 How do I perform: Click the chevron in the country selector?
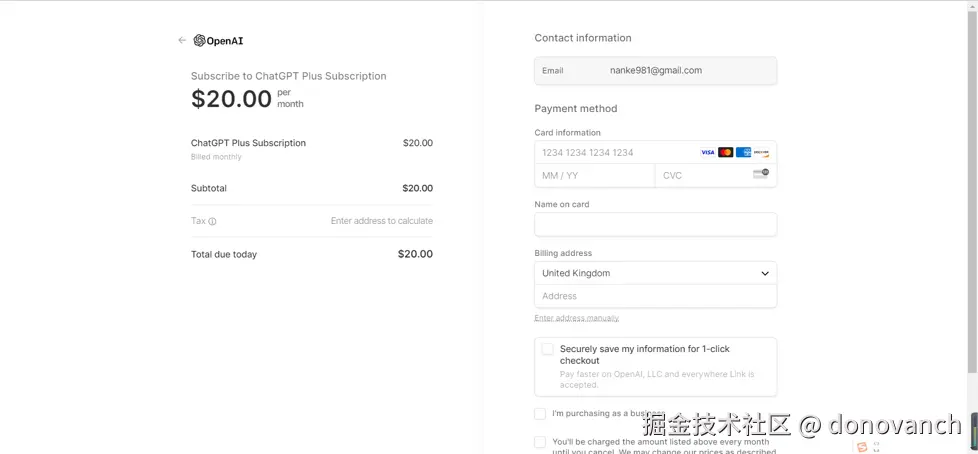tap(765, 273)
